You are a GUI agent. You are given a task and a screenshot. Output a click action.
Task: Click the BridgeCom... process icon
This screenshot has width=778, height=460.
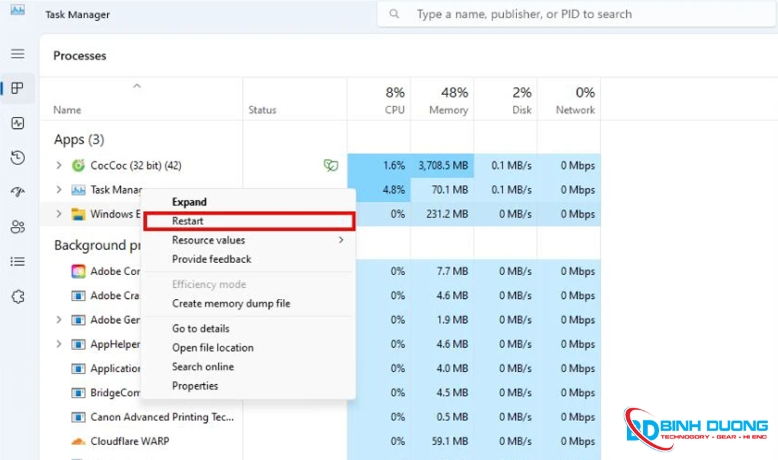pos(78,393)
